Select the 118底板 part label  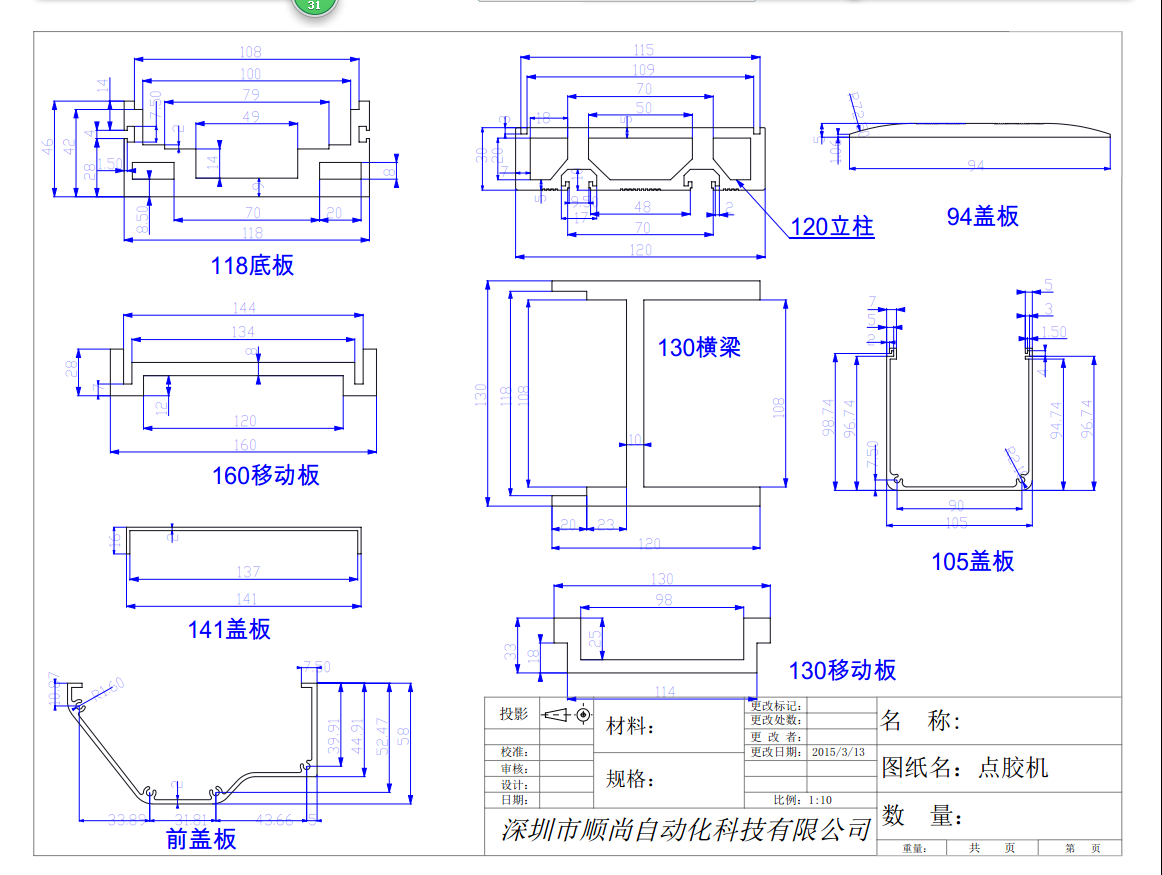pyautogui.click(x=252, y=266)
